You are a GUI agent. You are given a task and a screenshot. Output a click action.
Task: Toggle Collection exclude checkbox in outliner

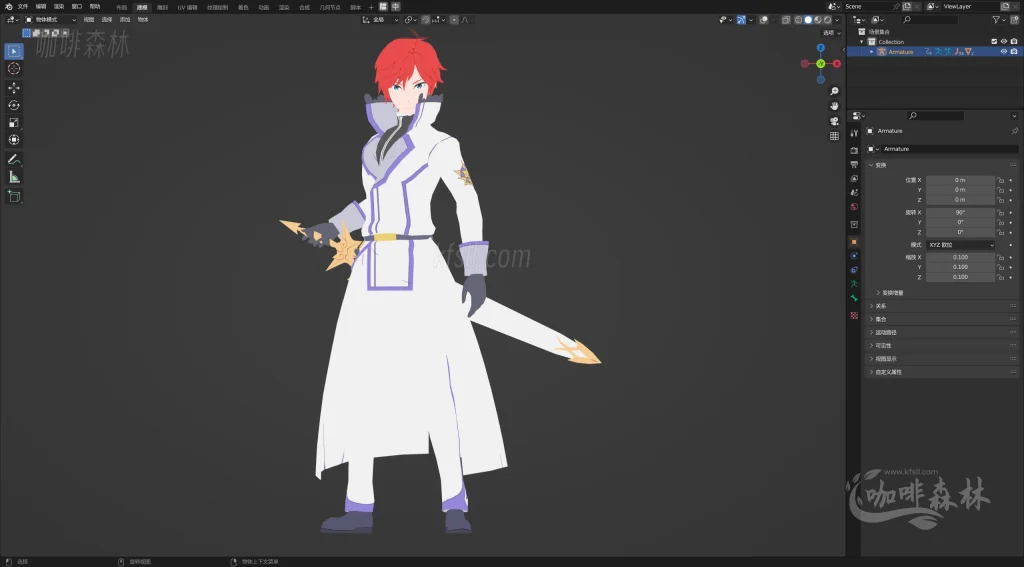(995, 41)
